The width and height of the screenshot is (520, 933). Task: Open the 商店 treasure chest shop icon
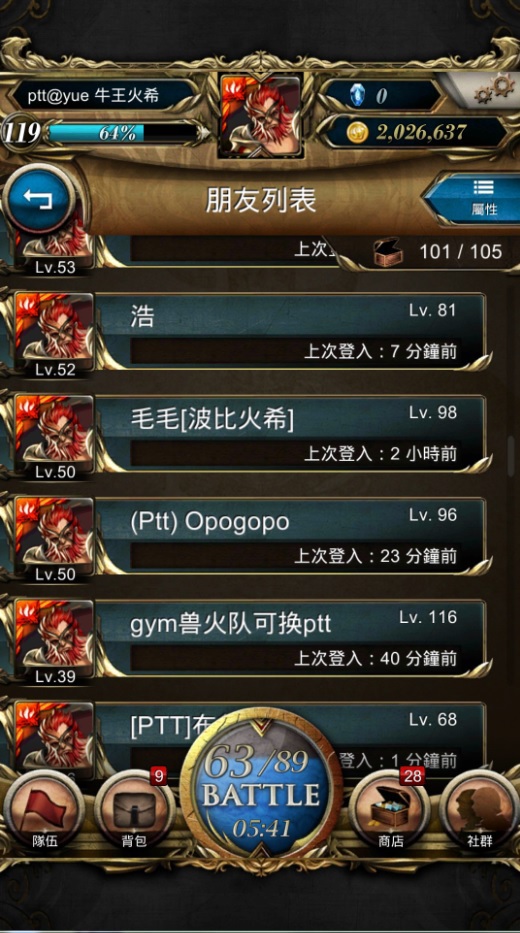(x=390, y=810)
